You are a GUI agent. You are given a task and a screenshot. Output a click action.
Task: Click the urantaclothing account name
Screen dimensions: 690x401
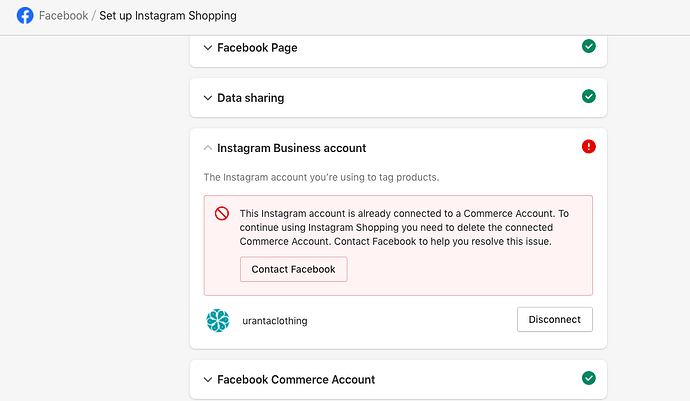[275, 321]
